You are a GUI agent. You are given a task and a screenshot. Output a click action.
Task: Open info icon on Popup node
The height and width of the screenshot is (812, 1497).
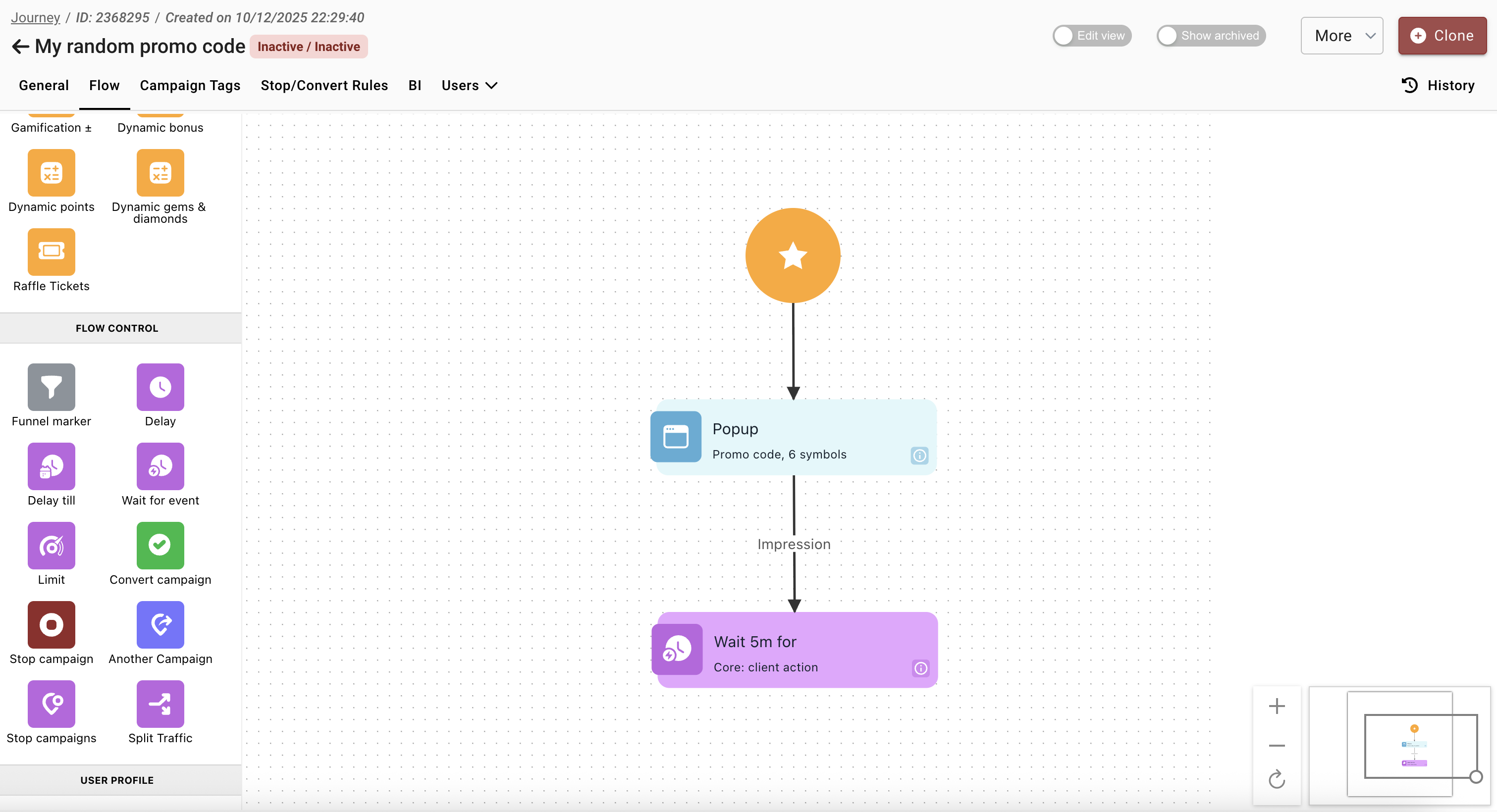click(x=919, y=456)
